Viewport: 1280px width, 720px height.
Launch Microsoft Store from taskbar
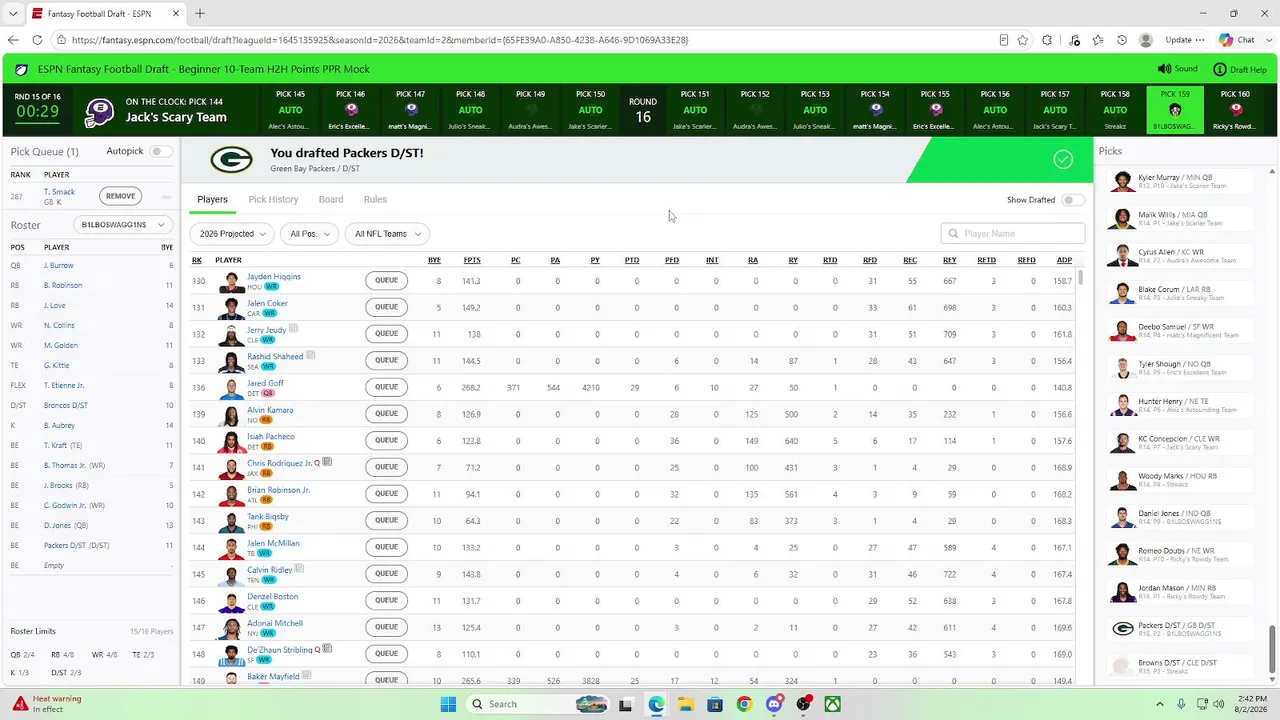tap(715, 704)
